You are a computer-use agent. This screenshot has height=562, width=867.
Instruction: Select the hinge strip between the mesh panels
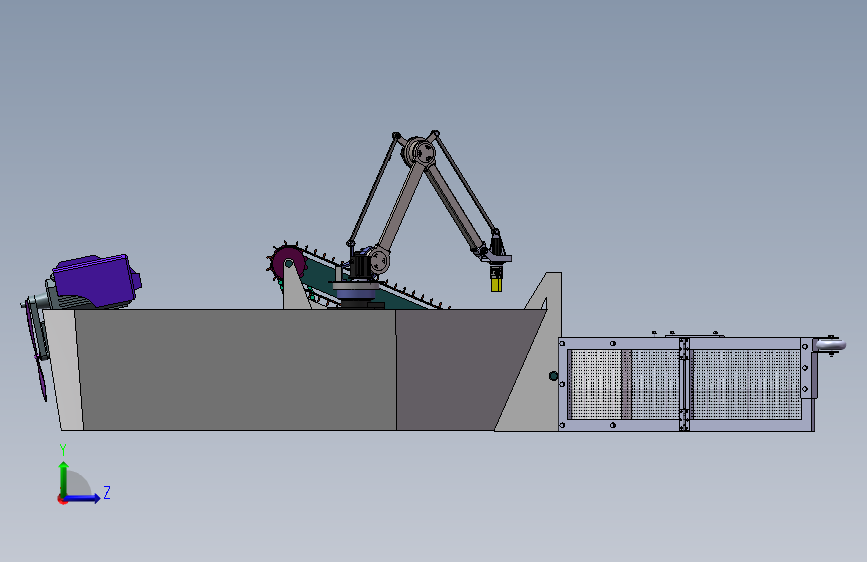685,384
